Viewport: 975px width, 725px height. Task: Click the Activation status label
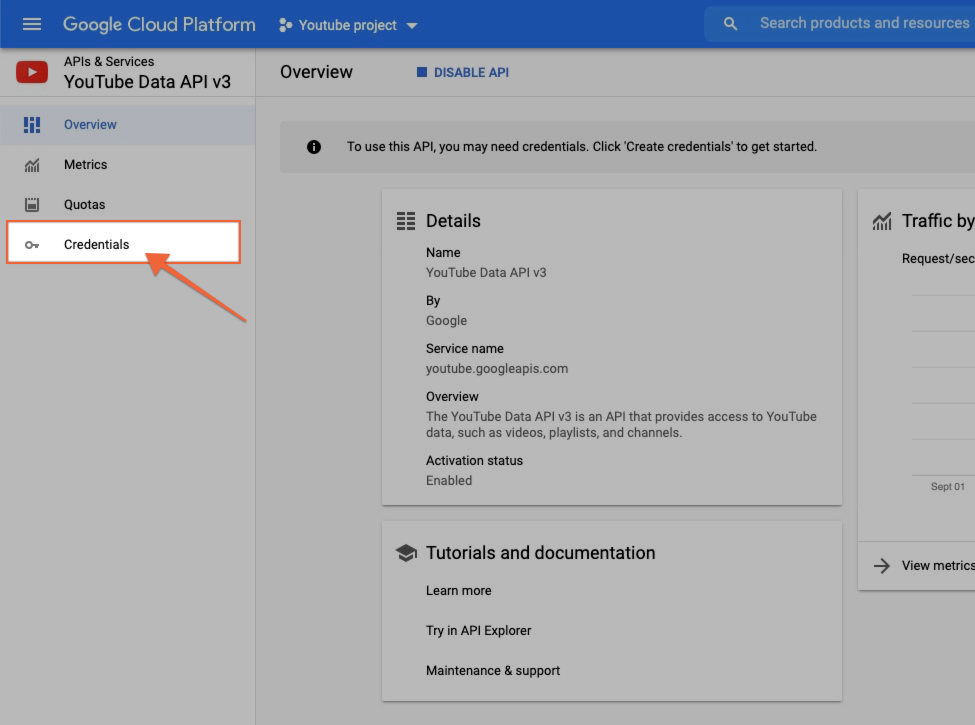[474, 461]
